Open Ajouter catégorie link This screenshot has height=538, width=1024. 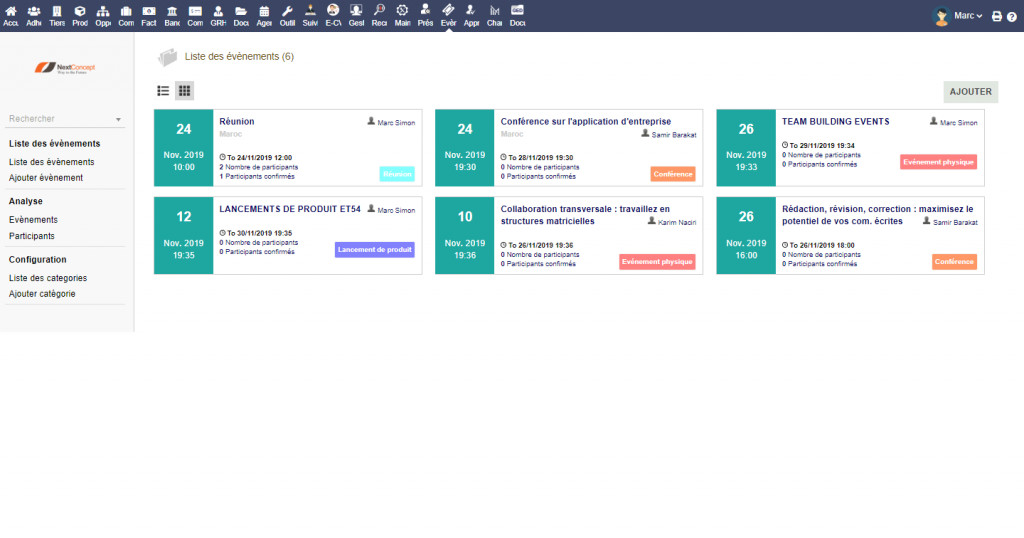coord(42,294)
